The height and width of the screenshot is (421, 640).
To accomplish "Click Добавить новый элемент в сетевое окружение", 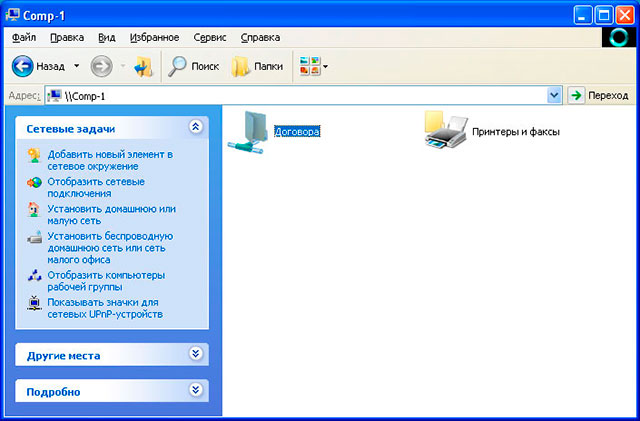I will point(110,160).
